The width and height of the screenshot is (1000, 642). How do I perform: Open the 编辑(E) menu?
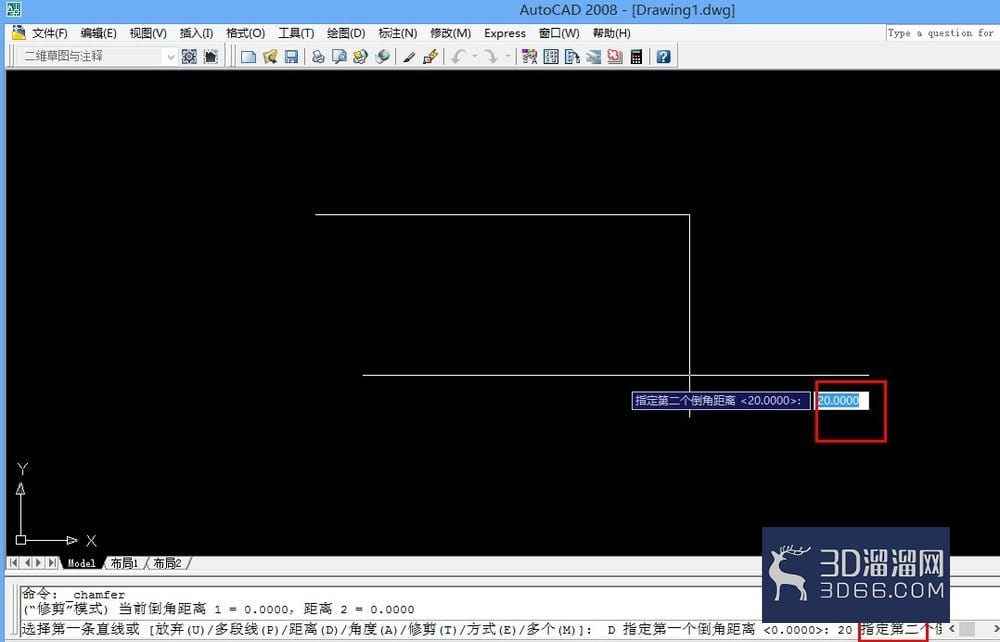click(98, 33)
